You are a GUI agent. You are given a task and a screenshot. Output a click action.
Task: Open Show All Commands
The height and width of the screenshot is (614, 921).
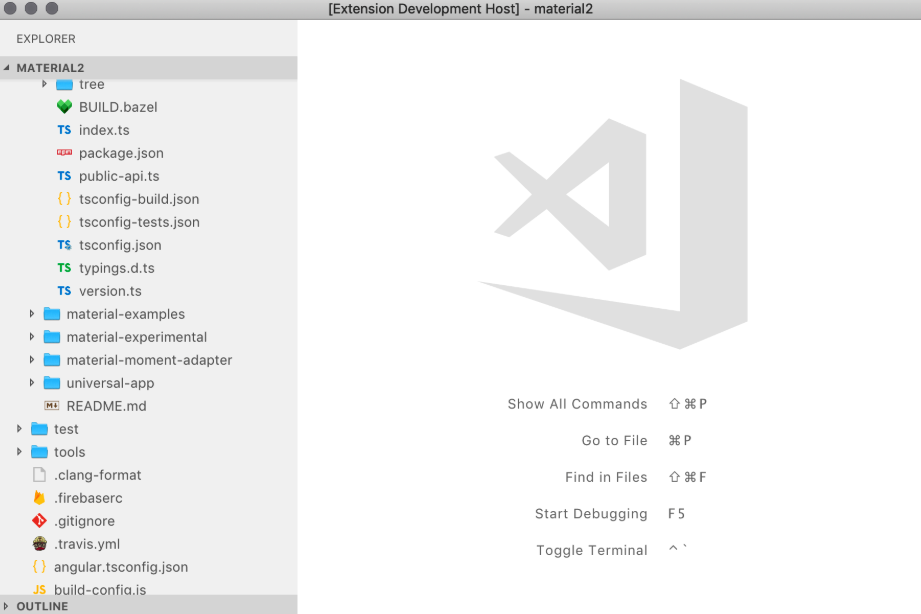[577, 404]
